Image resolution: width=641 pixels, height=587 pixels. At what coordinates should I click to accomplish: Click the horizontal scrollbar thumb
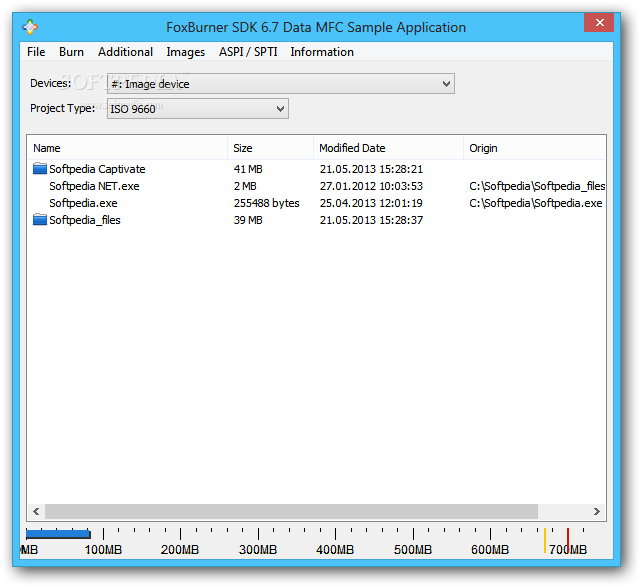coord(291,511)
